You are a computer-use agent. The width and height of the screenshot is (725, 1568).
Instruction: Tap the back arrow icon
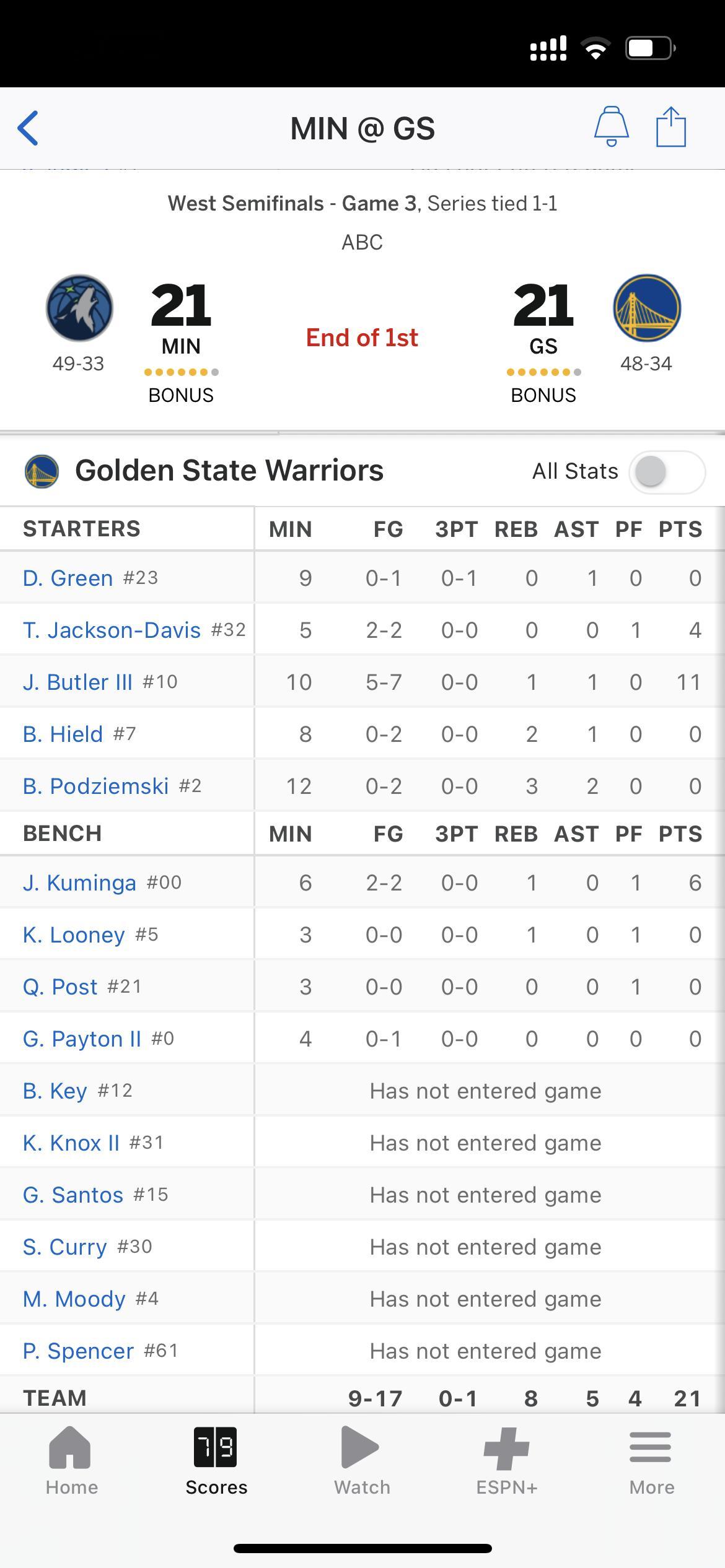pyautogui.click(x=29, y=128)
